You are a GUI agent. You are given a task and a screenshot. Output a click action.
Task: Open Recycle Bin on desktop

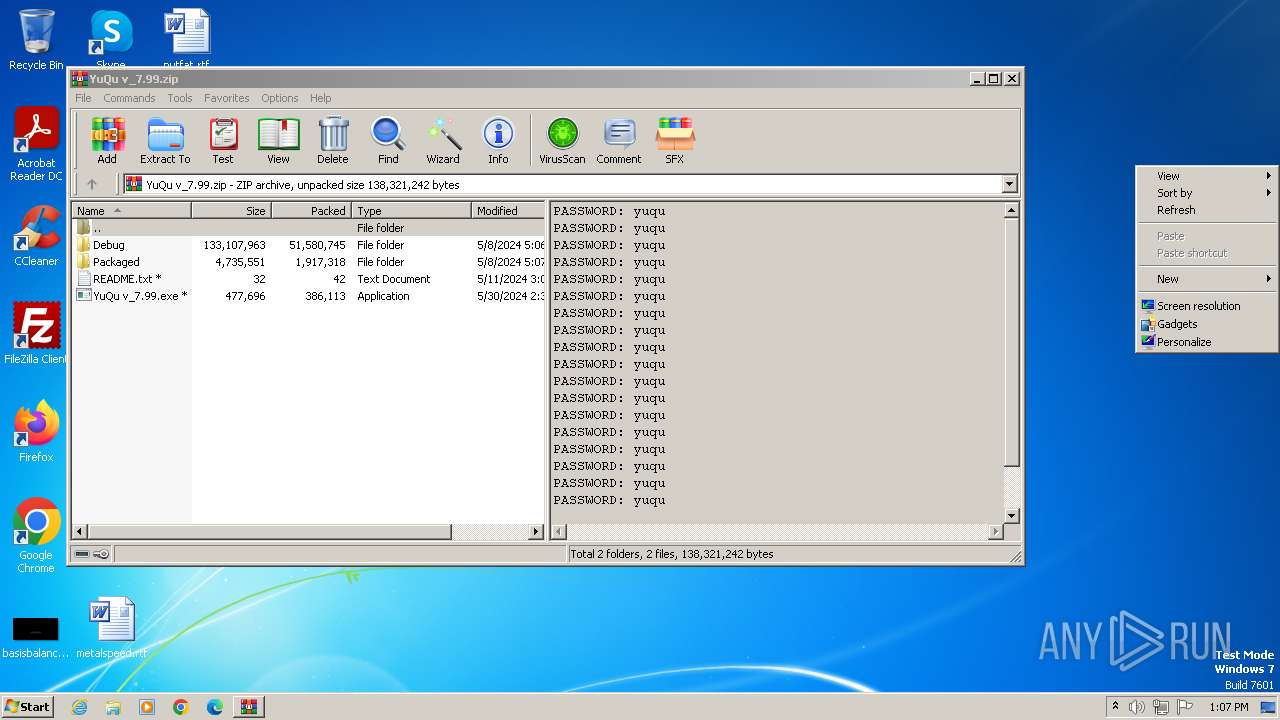click(36, 40)
